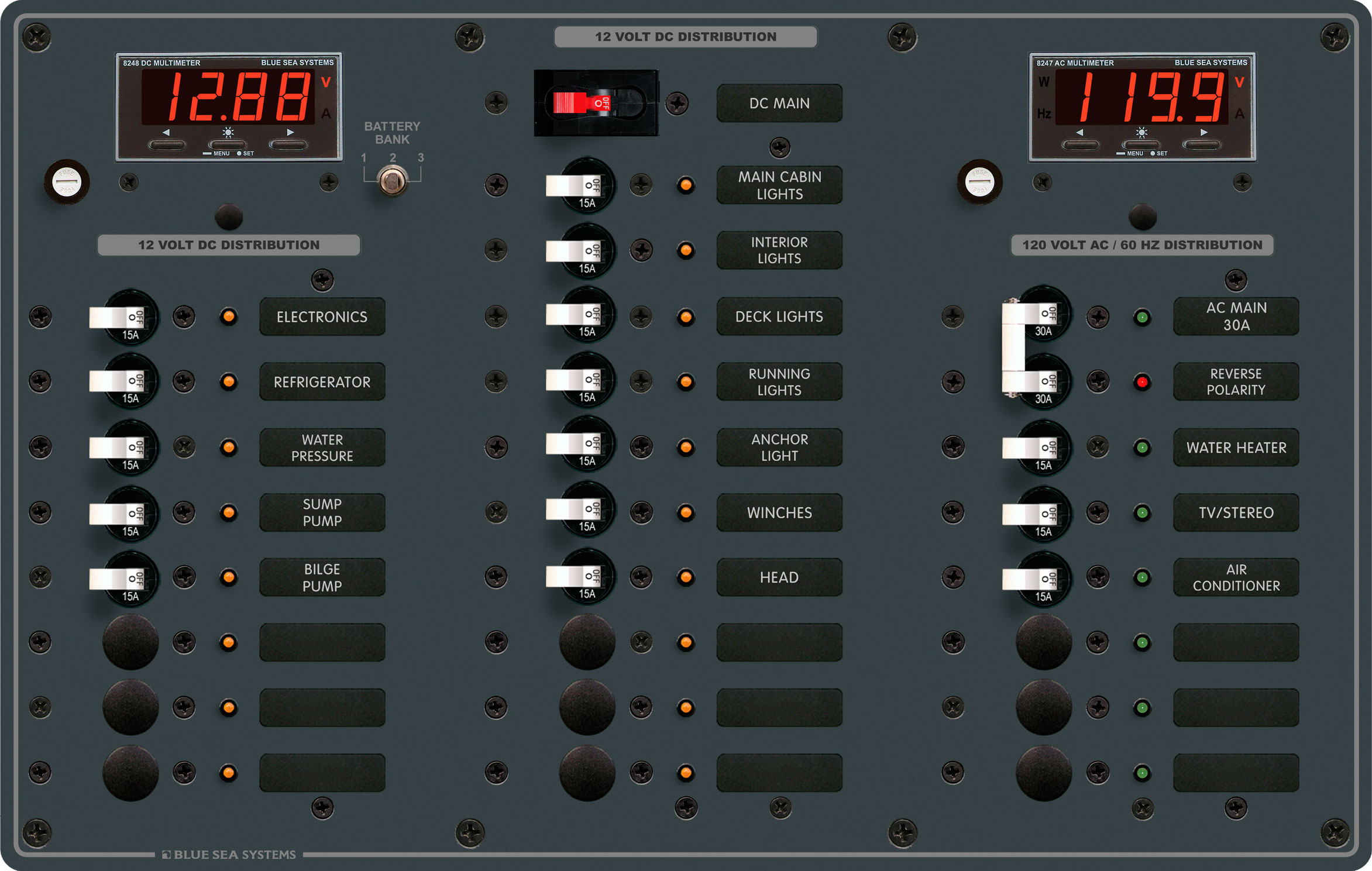Click the 120 VOLT AC / 60 HZ DISTRIBUTION header
The height and width of the screenshot is (871, 1372).
pyautogui.click(x=1142, y=245)
